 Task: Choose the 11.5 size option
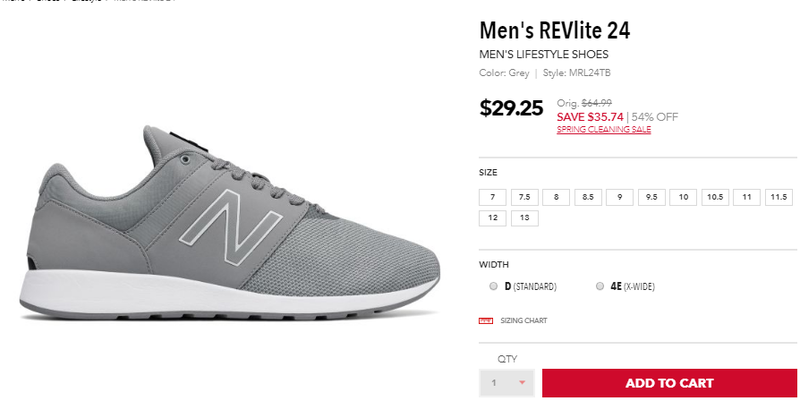pos(778,197)
